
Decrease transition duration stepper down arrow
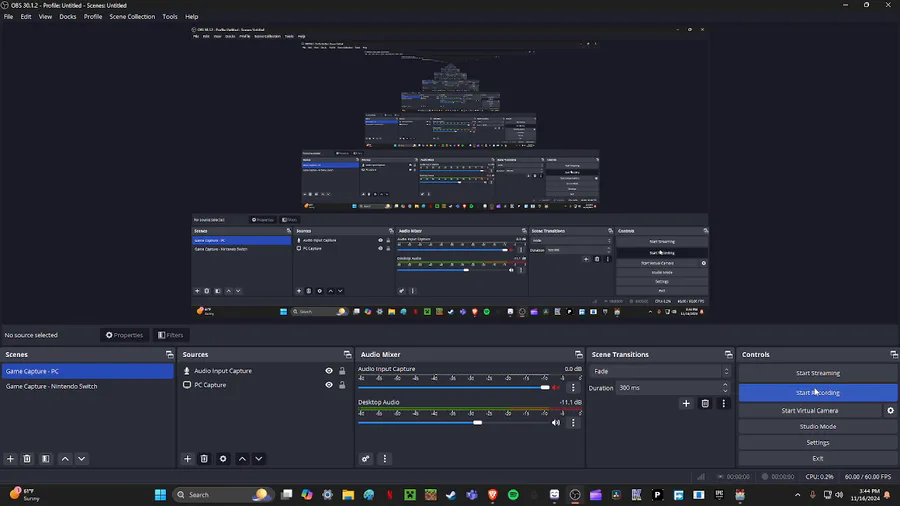coord(726,391)
